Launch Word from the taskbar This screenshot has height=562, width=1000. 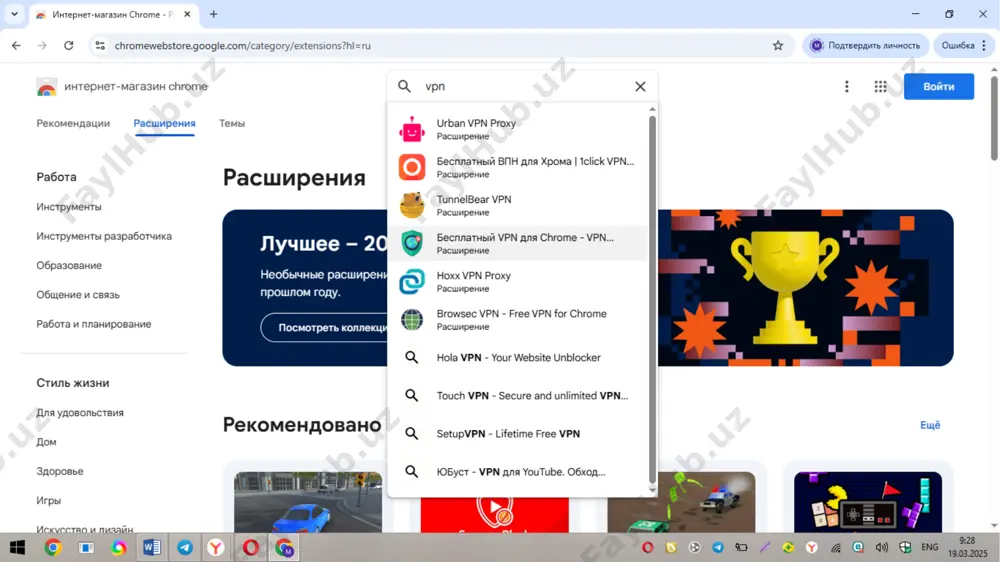[152, 547]
